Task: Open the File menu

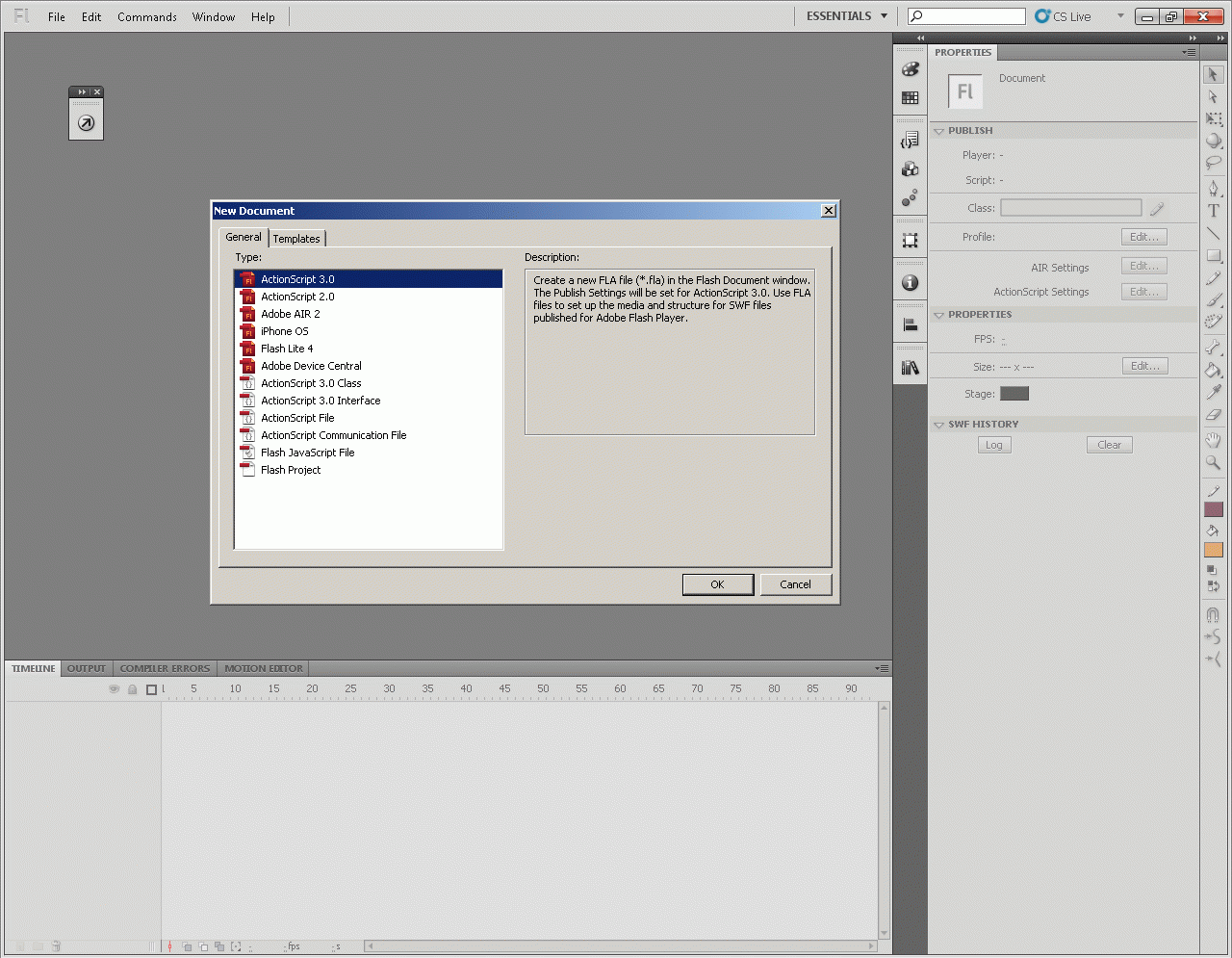Action: tap(57, 17)
